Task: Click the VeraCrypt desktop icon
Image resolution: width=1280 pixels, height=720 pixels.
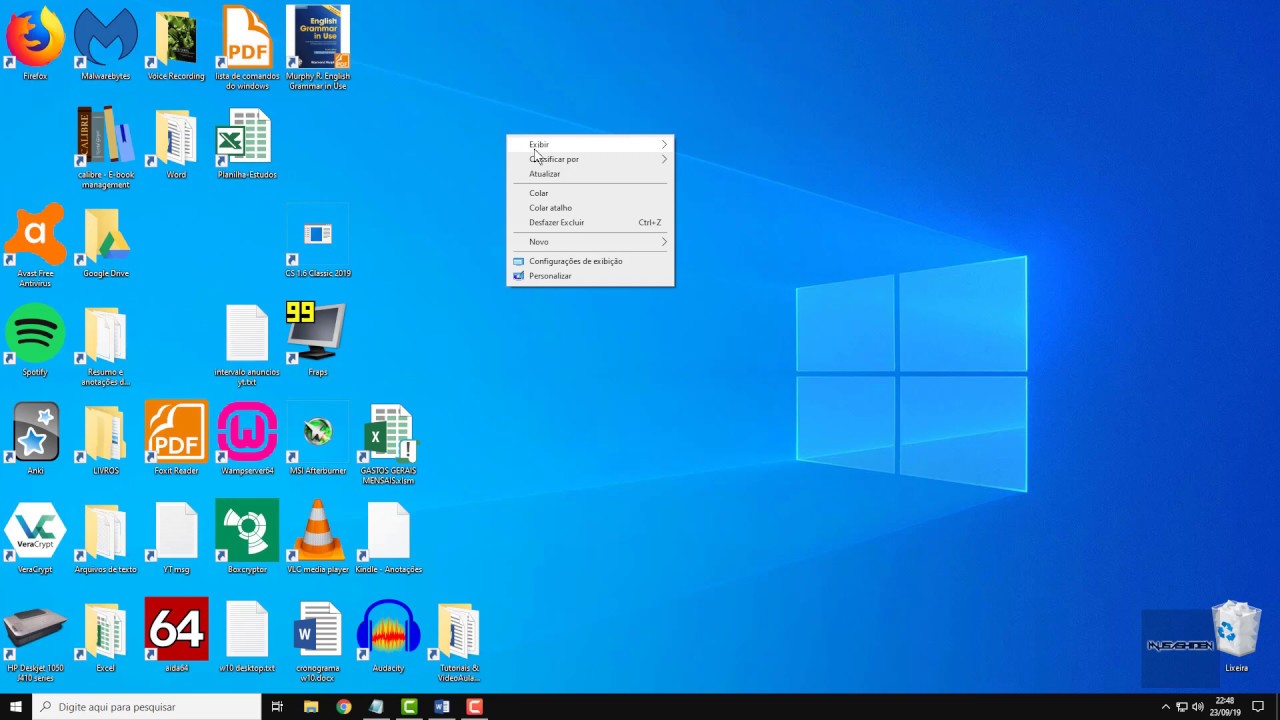Action: [x=35, y=532]
